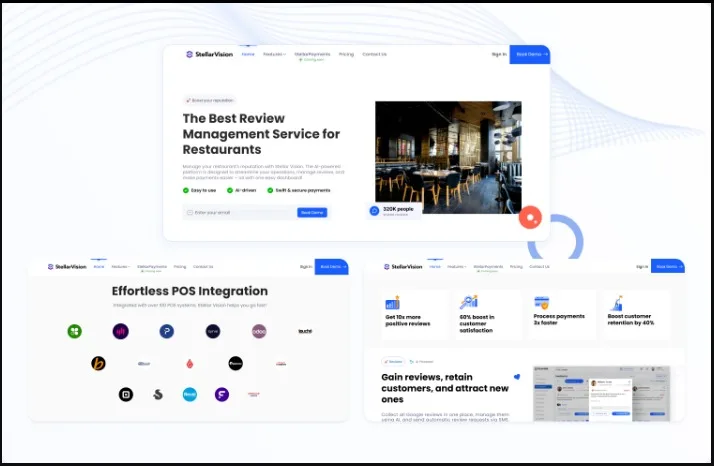Select the gray S-shaped POS logo
Viewport: 714px width, 466px height.
coord(158,394)
